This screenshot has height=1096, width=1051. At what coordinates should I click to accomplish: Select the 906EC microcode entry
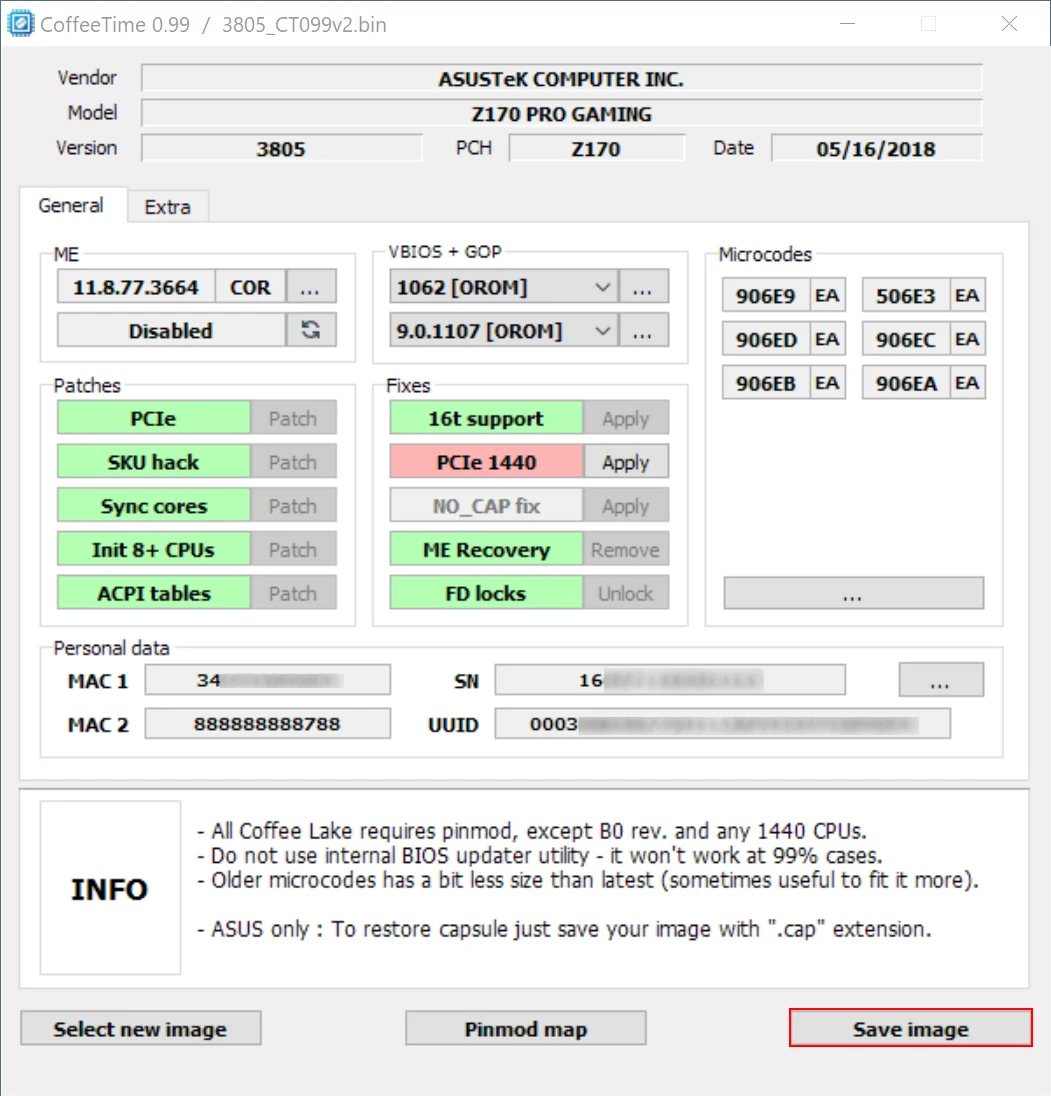tap(906, 339)
